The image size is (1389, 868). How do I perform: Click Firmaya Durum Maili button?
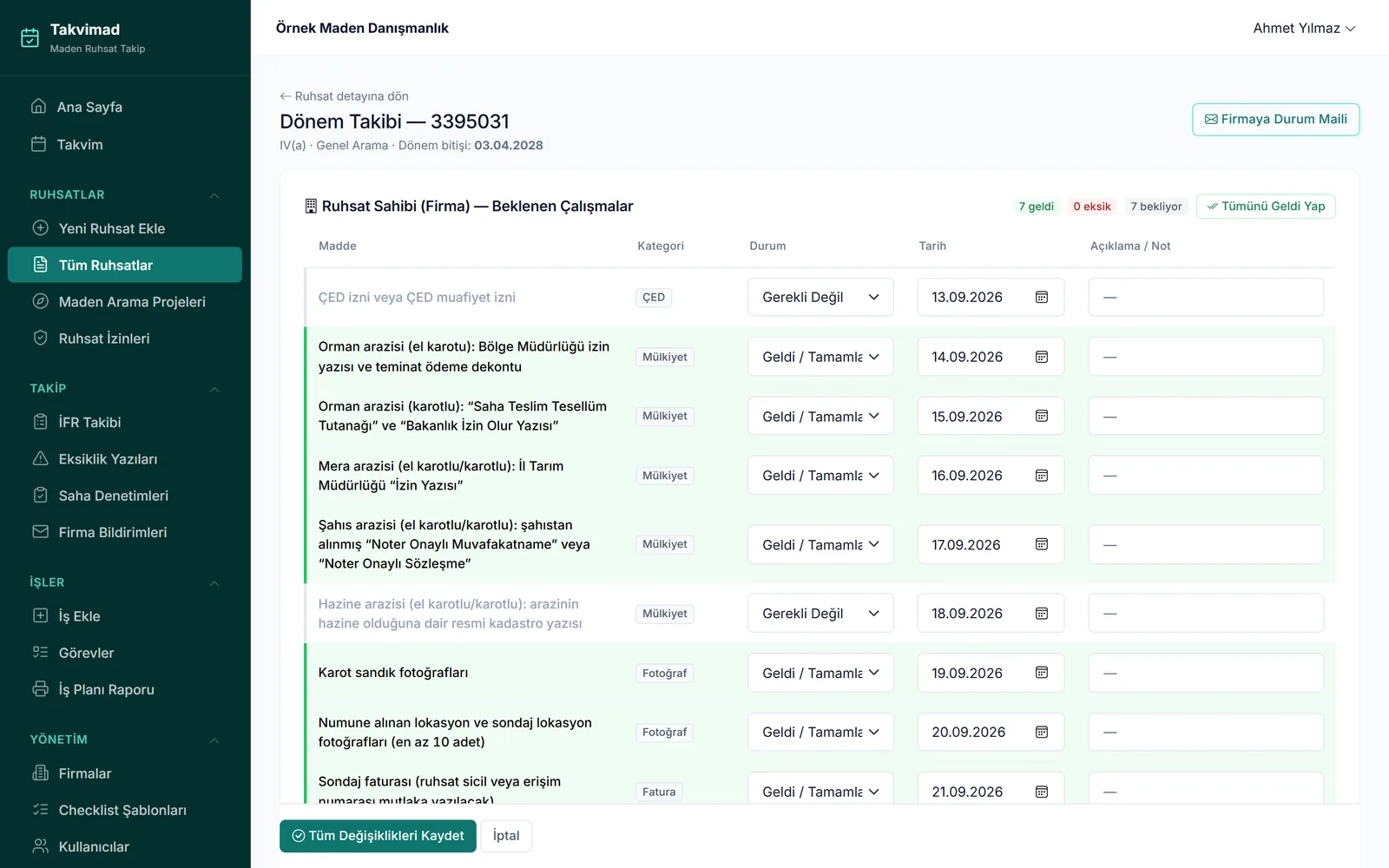(x=1275, y=119)
